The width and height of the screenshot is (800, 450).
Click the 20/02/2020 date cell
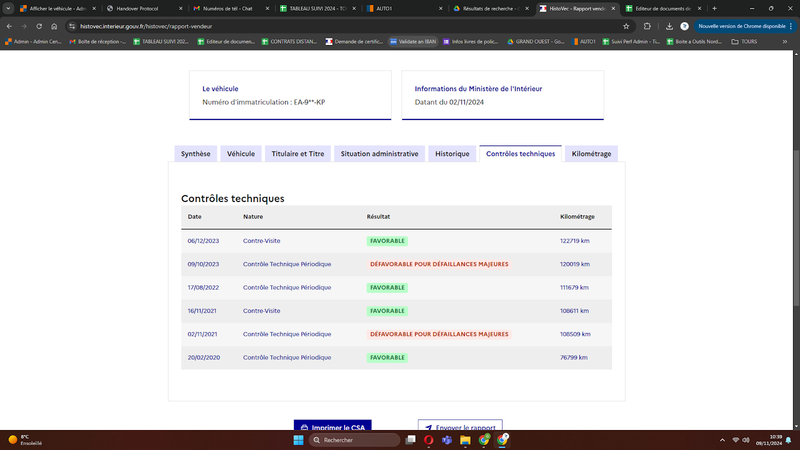click(x=204, y=358)
